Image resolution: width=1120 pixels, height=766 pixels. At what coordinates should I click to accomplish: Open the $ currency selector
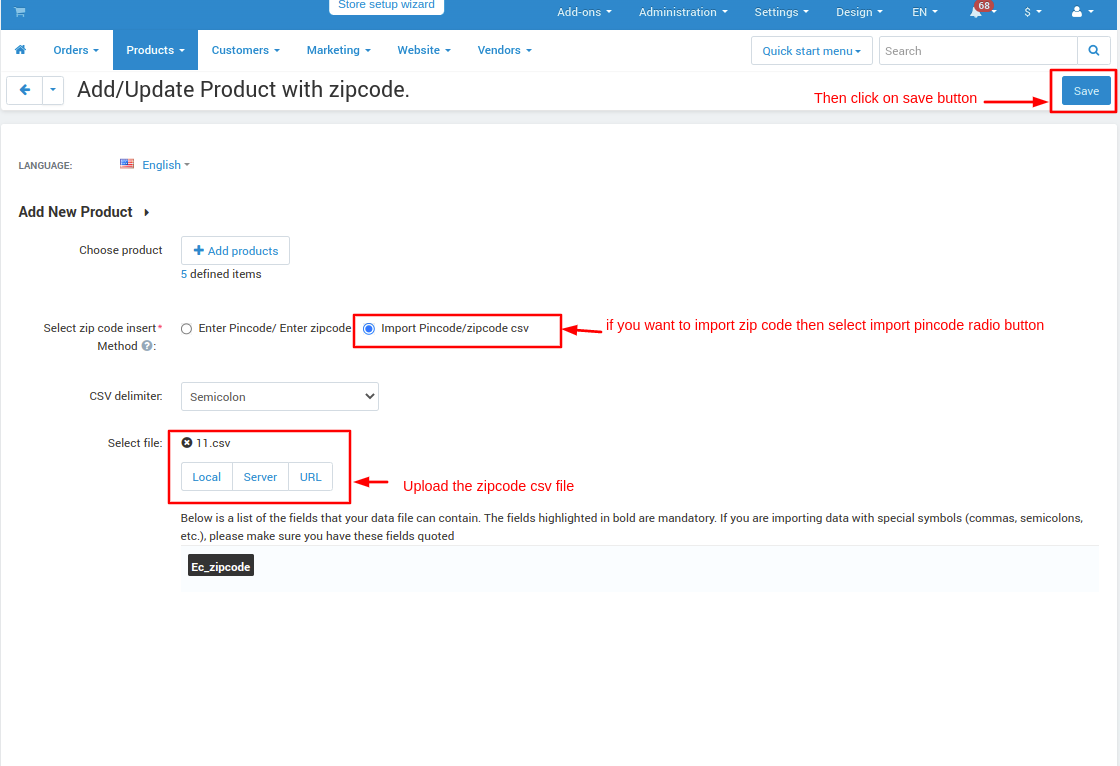(x=1033, y=12)
